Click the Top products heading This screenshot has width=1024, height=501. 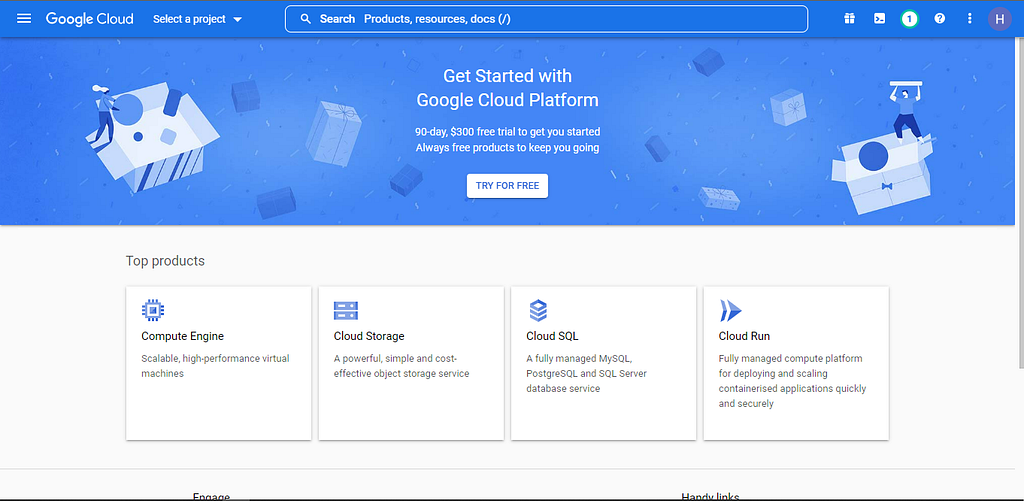click(x=165, y=261)
